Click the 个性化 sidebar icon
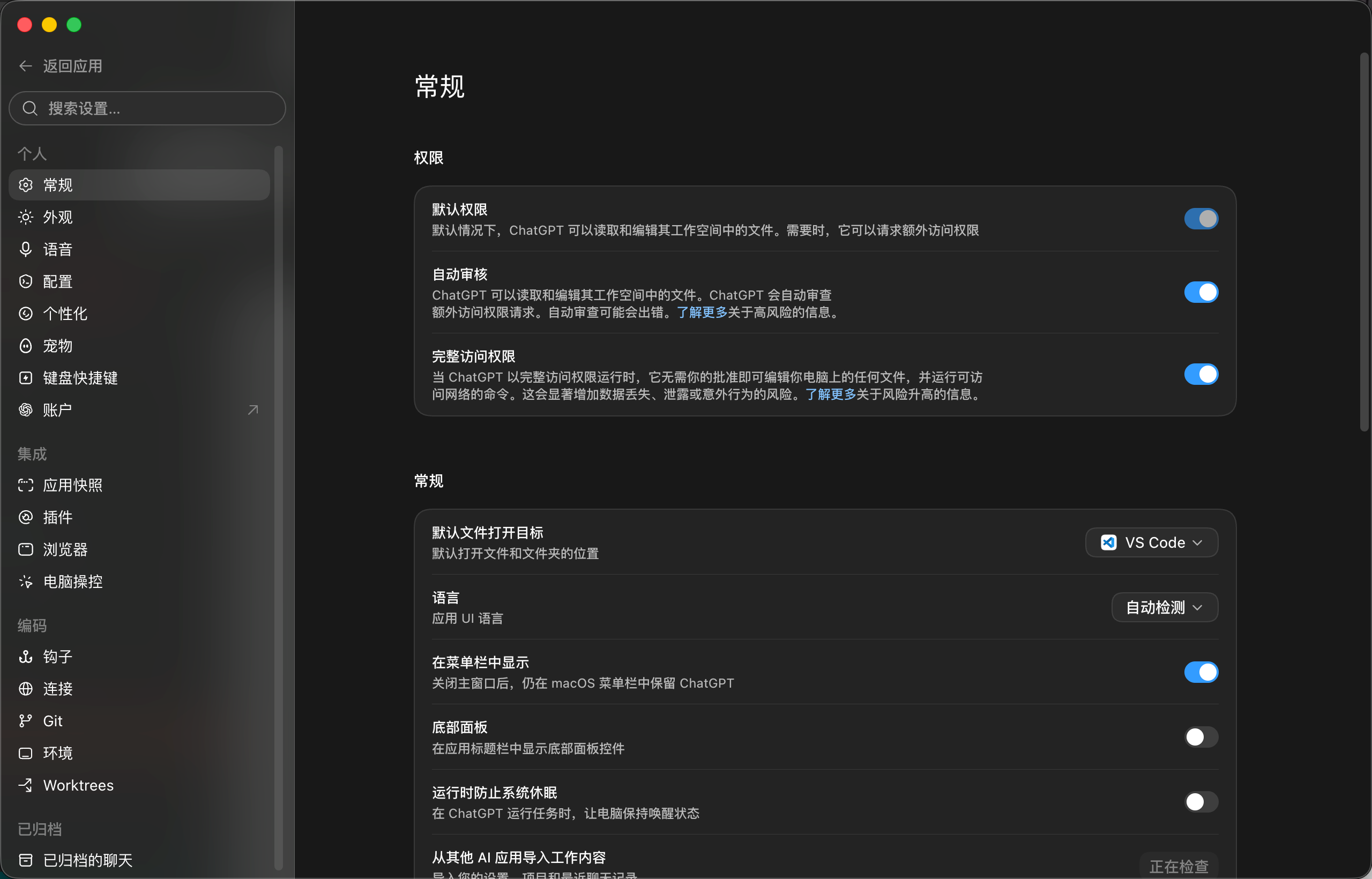 pyautogui.click(x=26, y=314)
